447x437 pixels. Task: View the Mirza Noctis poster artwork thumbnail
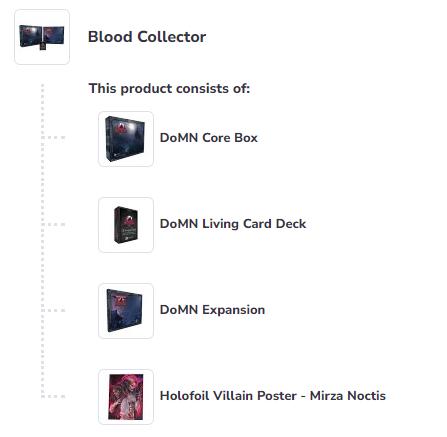[126, 397]
